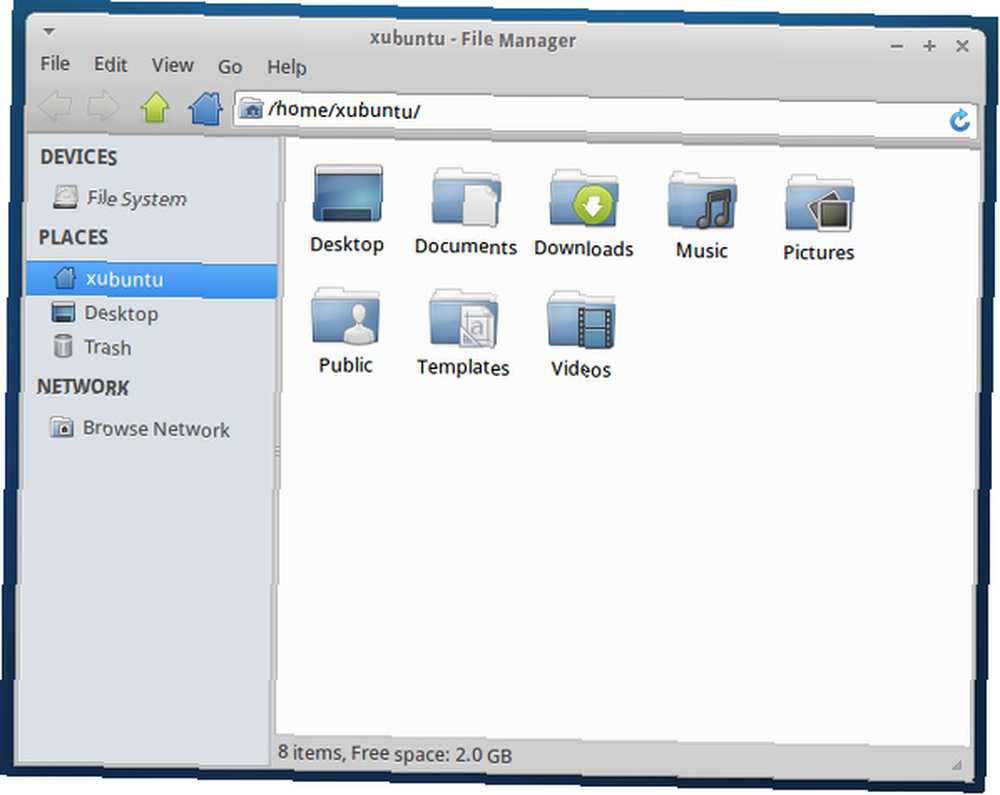Screen dimensions: 1000x795
Task: Click the Browse Network icon
Action: coord(62,427)
